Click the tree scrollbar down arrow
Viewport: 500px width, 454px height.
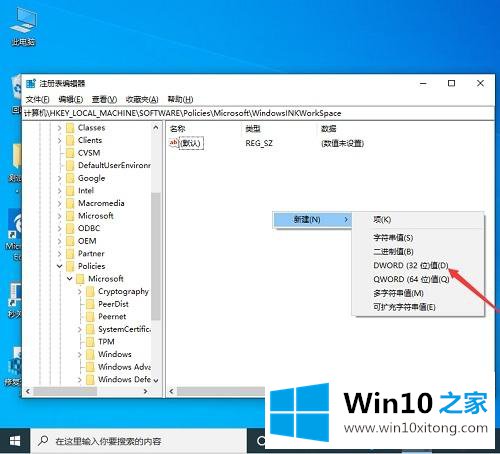pos(156,380)
